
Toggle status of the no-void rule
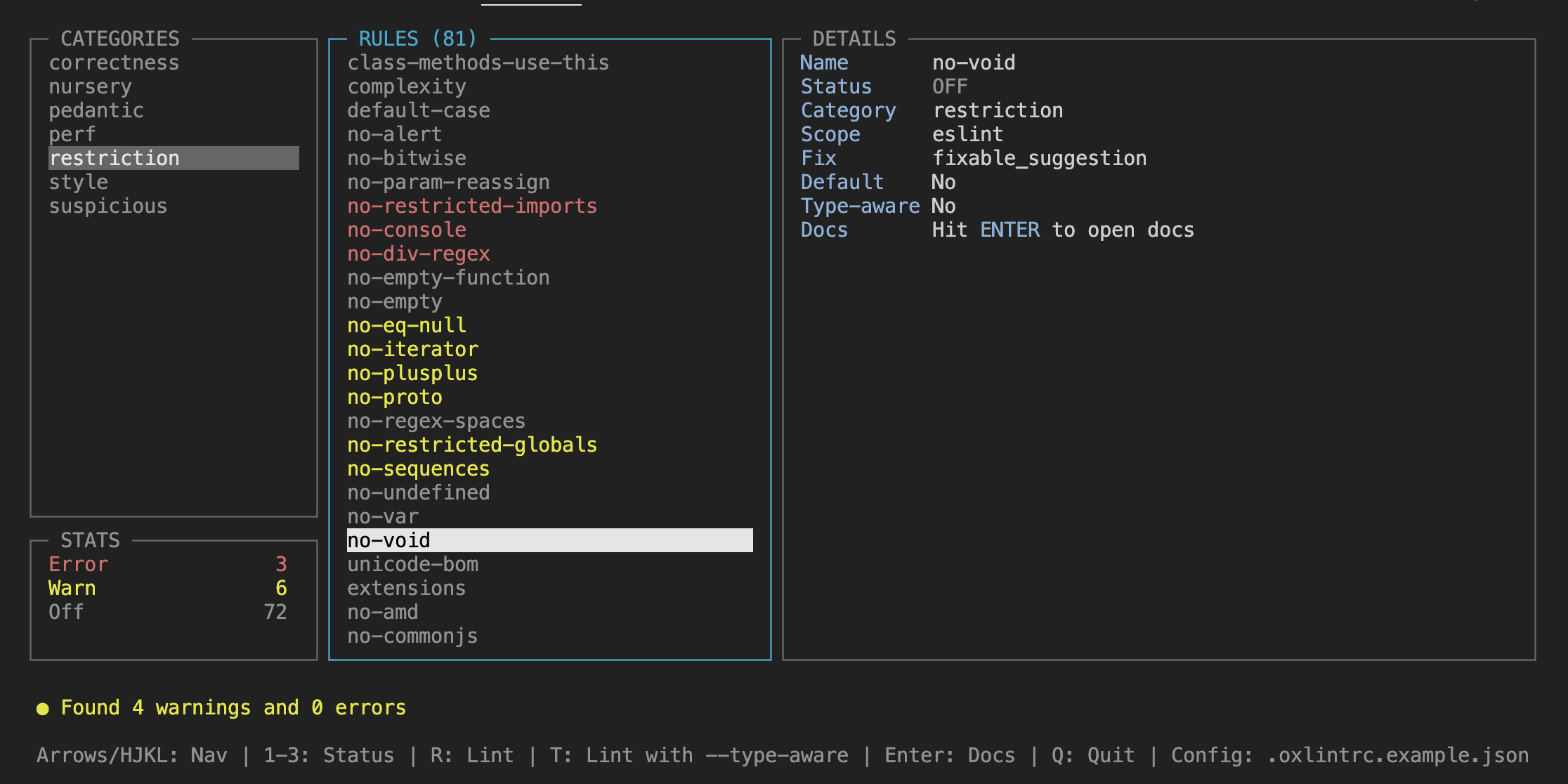coord(389,540)
